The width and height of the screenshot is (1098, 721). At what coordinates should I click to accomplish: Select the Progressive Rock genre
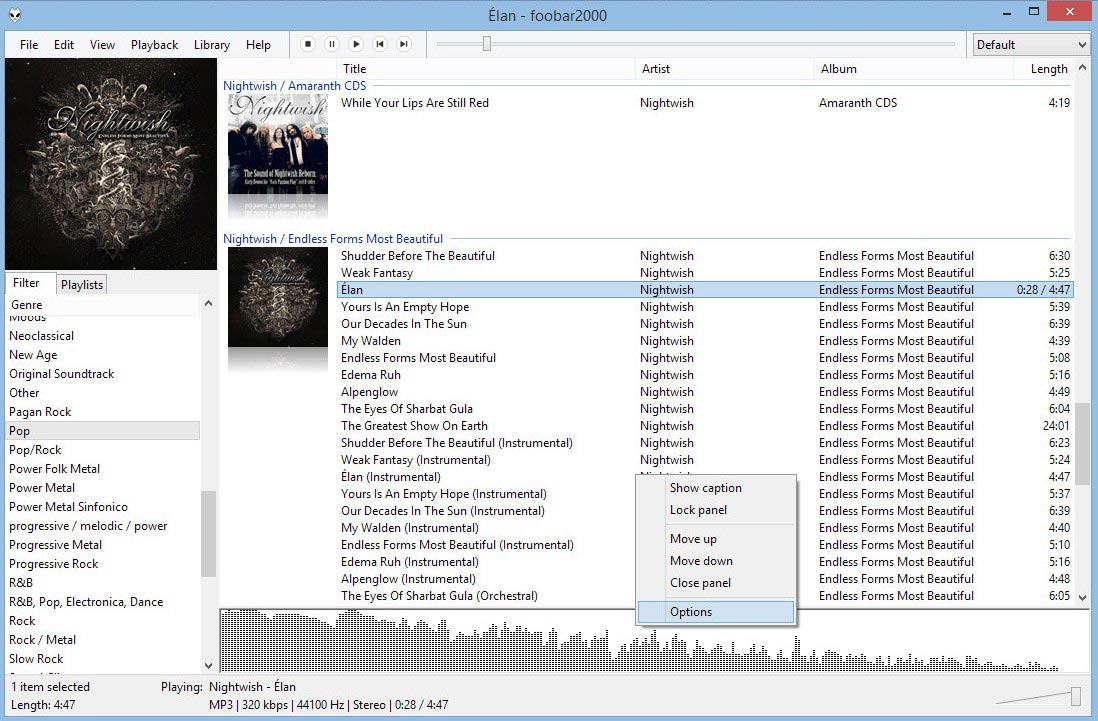point(102,564)
